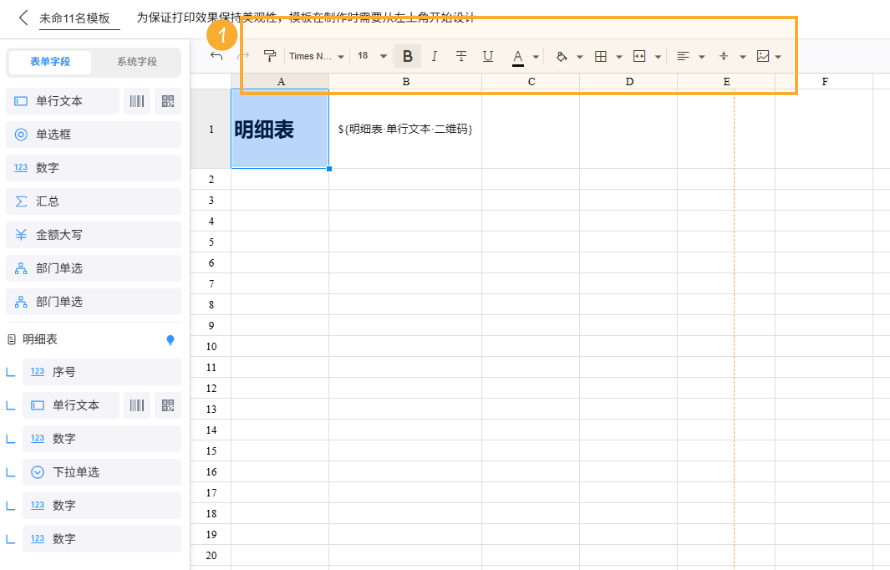Click the cell borders icon

click(601, 56)
